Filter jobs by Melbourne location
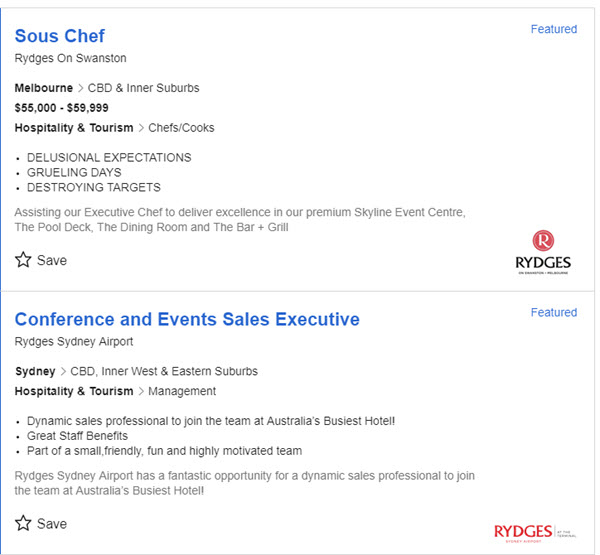 click(x=43, y=88)
